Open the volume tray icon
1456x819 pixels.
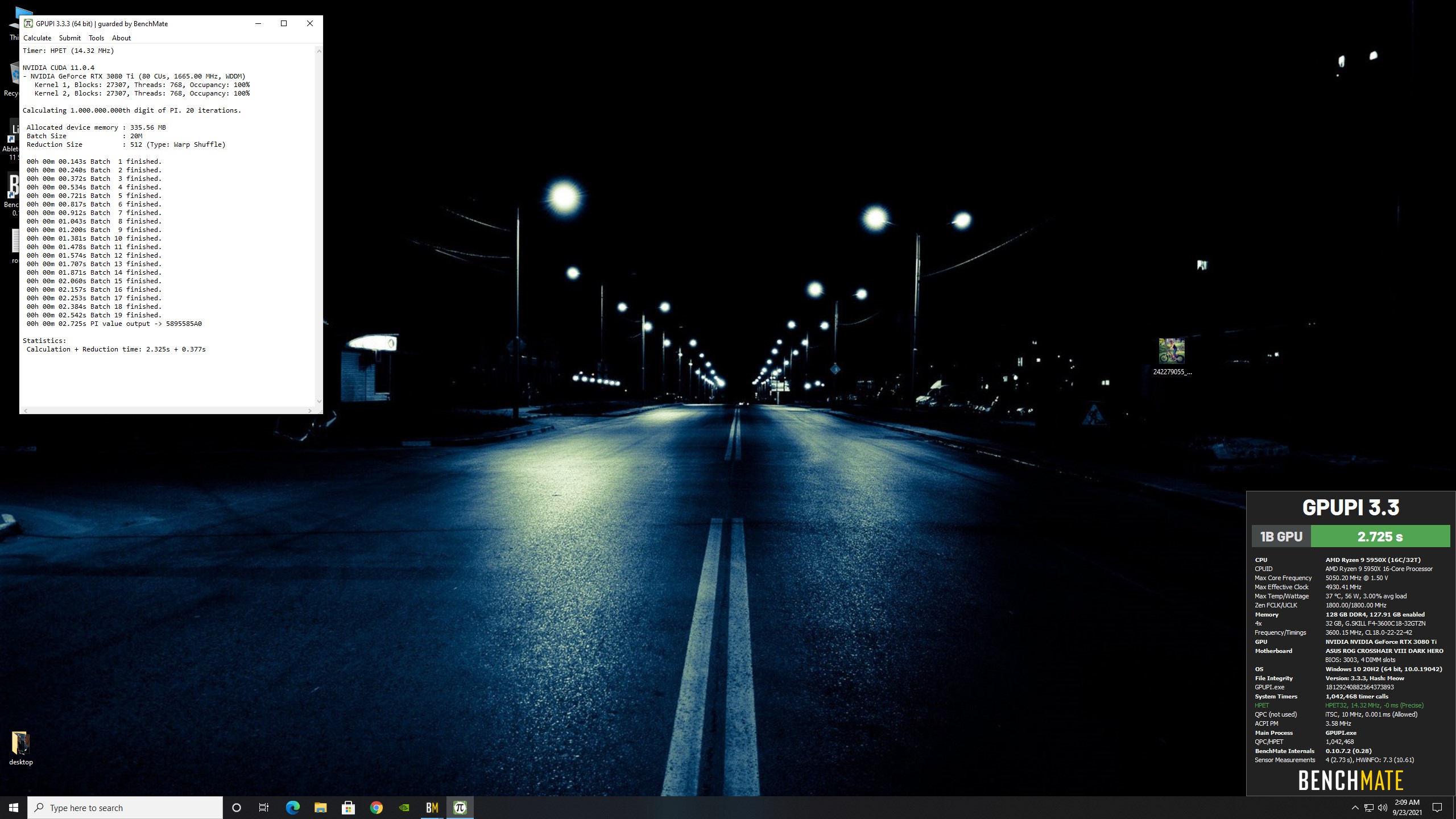pos(1383,808)
